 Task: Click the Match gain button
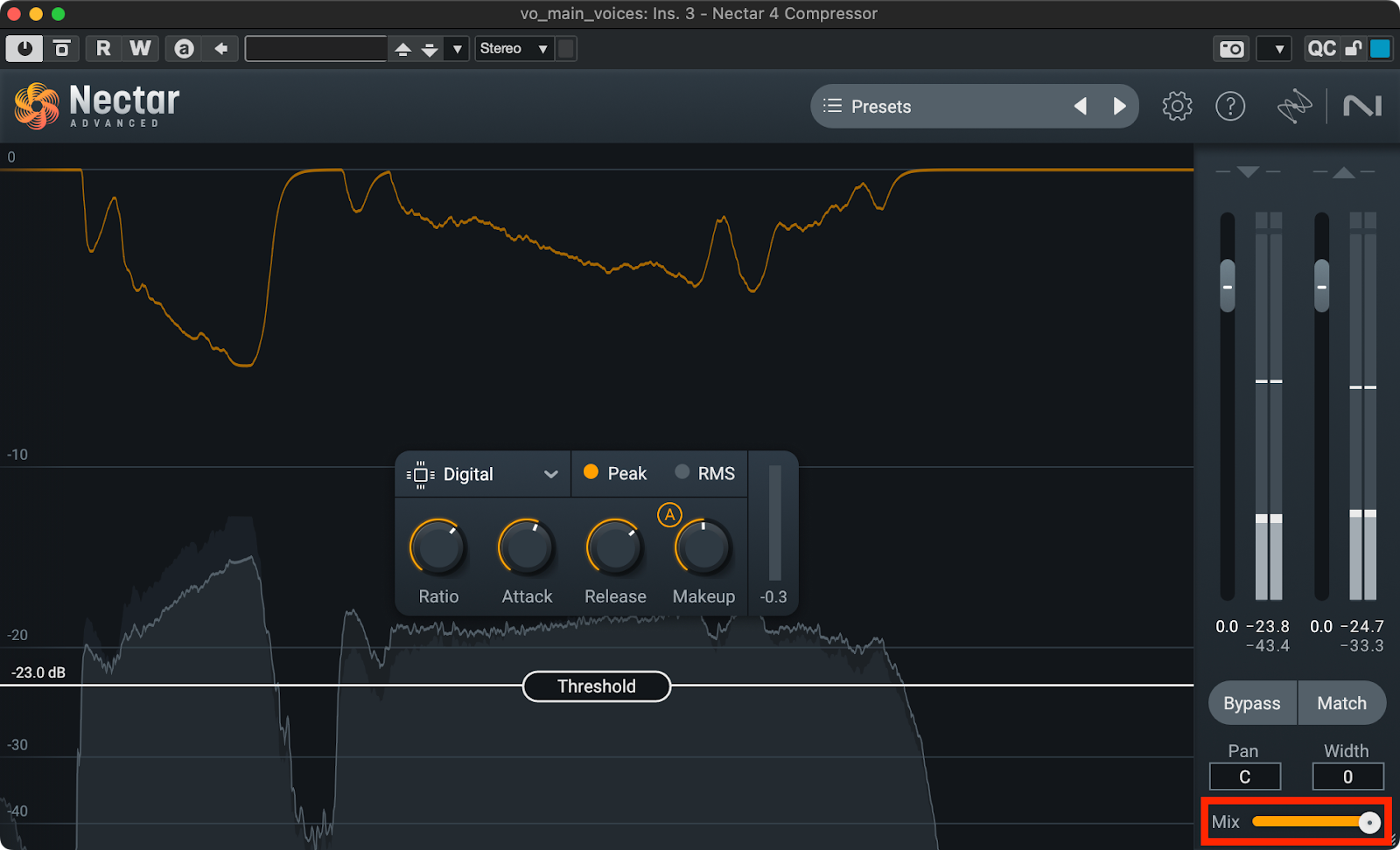(1342, 703)
